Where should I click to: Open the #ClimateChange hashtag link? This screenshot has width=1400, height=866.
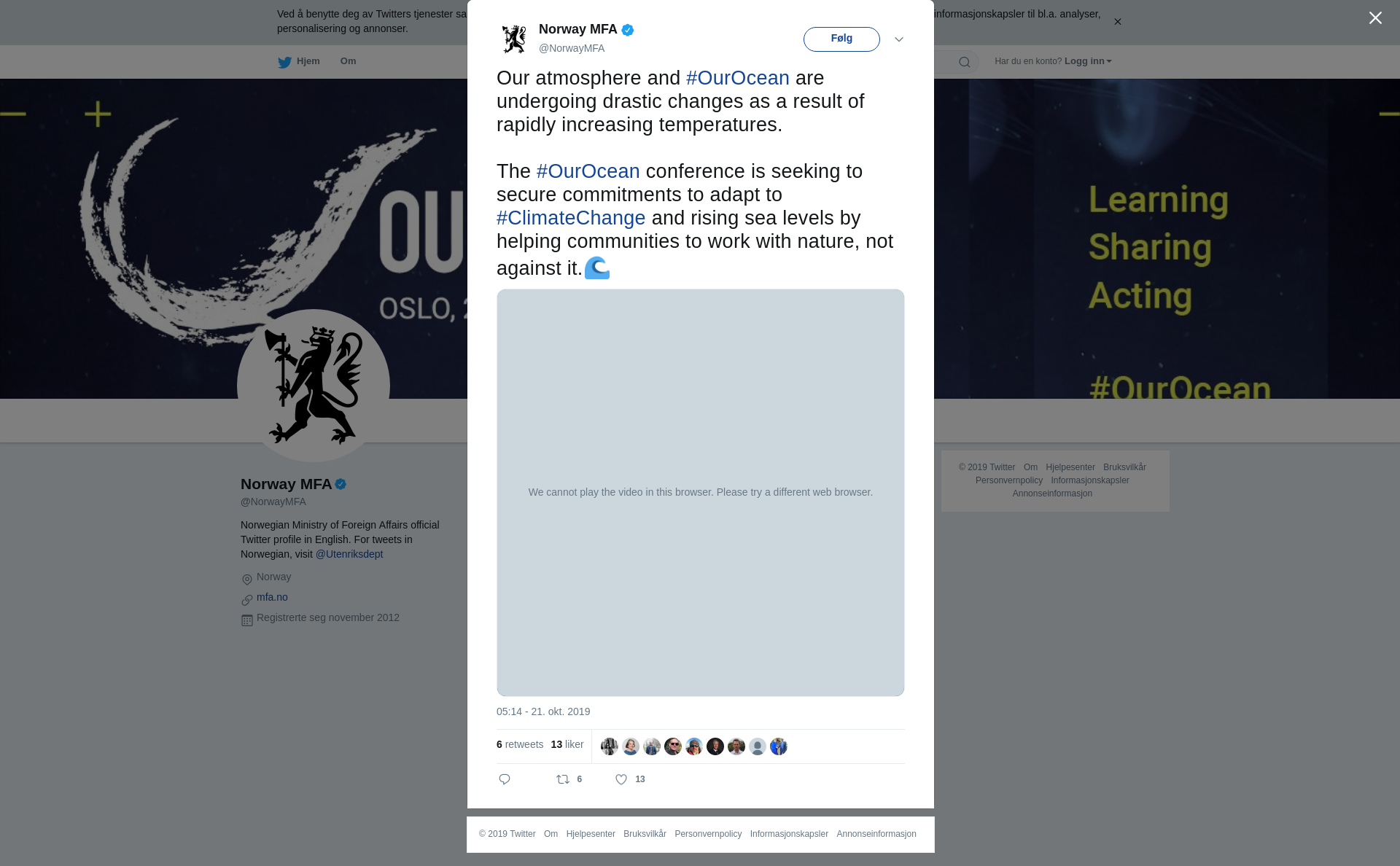[571, 218]
